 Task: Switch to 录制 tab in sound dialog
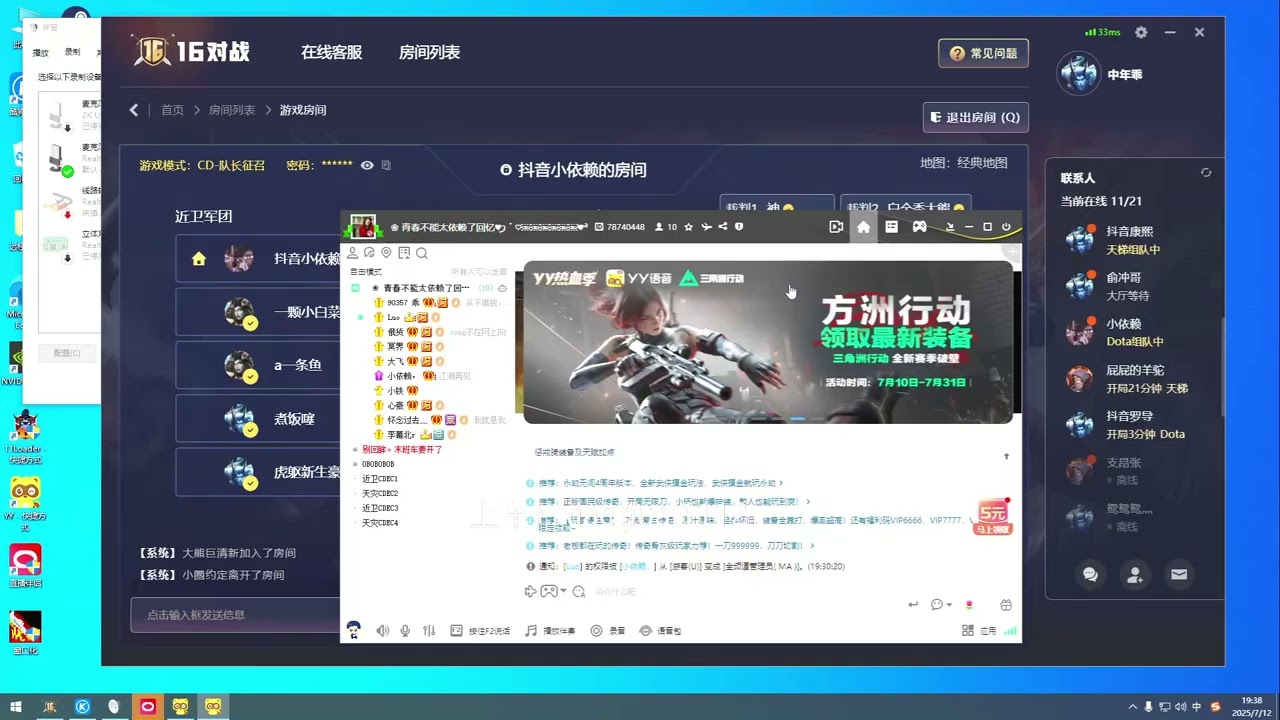pos(73,53)
